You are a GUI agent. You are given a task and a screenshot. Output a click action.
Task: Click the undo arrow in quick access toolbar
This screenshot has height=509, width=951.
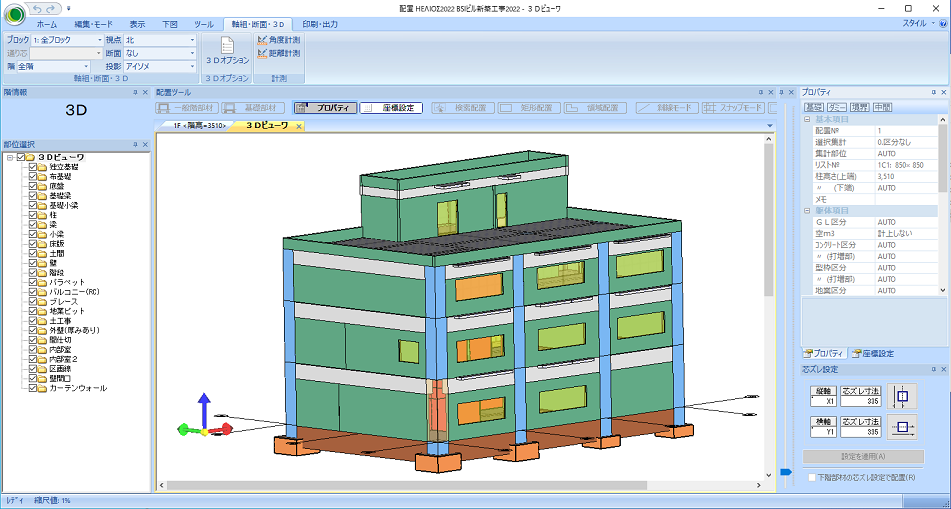[38, 8]
